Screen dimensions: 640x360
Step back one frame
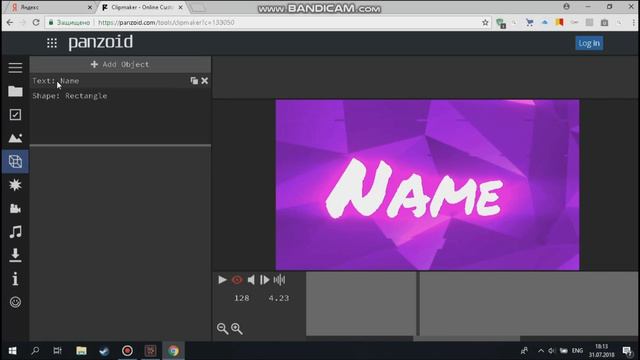coord(251,280)
